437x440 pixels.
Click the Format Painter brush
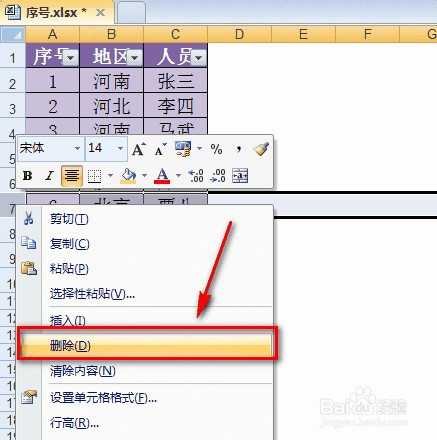click(x=261, y=149)
